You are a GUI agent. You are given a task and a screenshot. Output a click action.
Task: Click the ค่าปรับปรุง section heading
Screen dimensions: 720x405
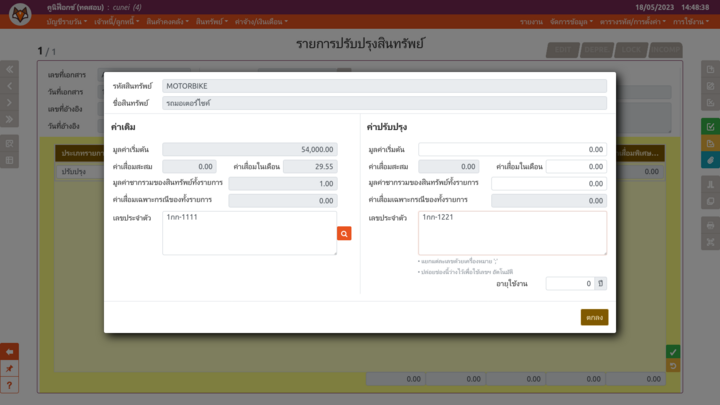[387, 127]
